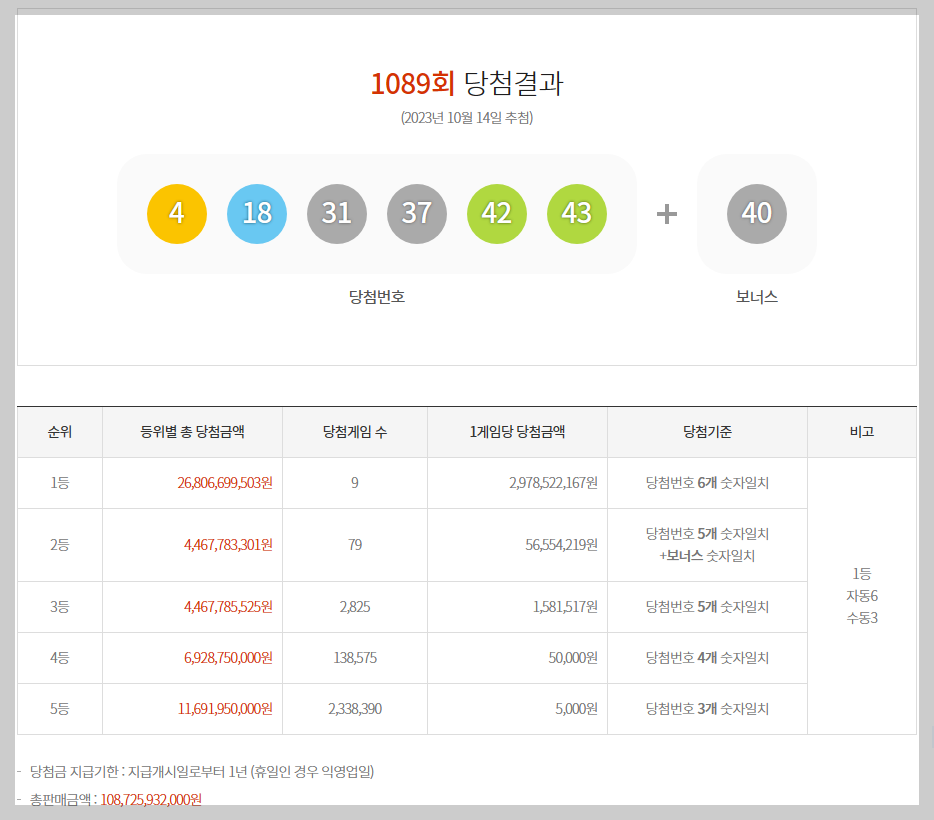This screenshot has width=934, height=820.
Task: Click the yellow ball number 4
Action: point(177,214)
